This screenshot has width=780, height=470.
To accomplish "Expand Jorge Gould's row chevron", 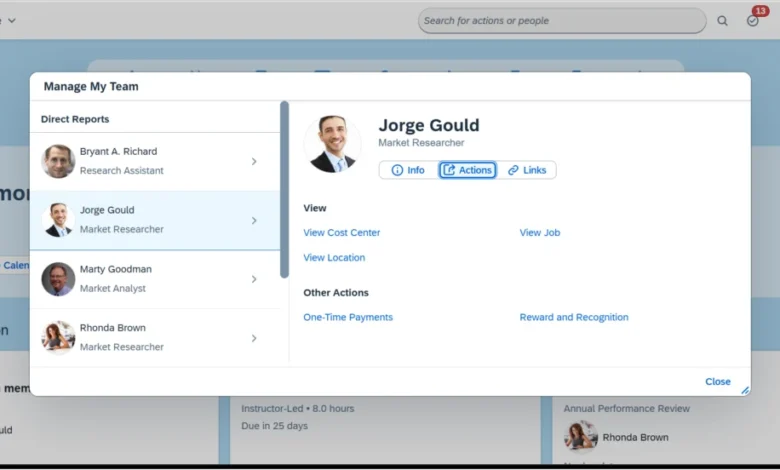I will 254,220.
